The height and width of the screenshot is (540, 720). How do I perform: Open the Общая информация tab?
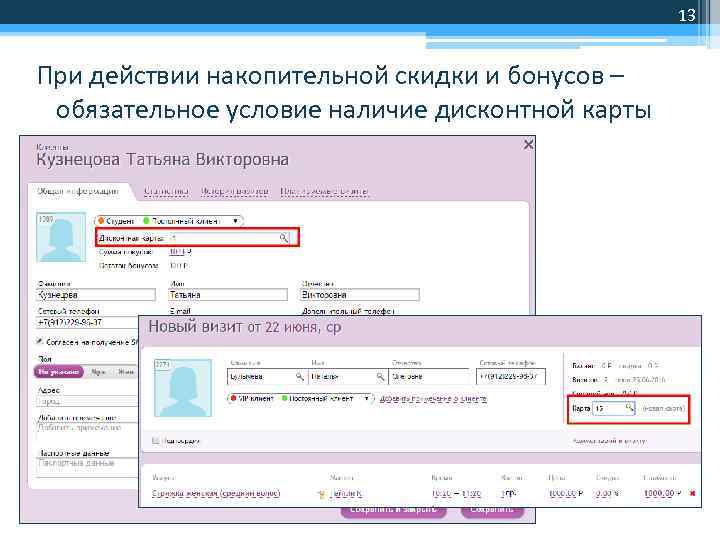coord(78,191)
